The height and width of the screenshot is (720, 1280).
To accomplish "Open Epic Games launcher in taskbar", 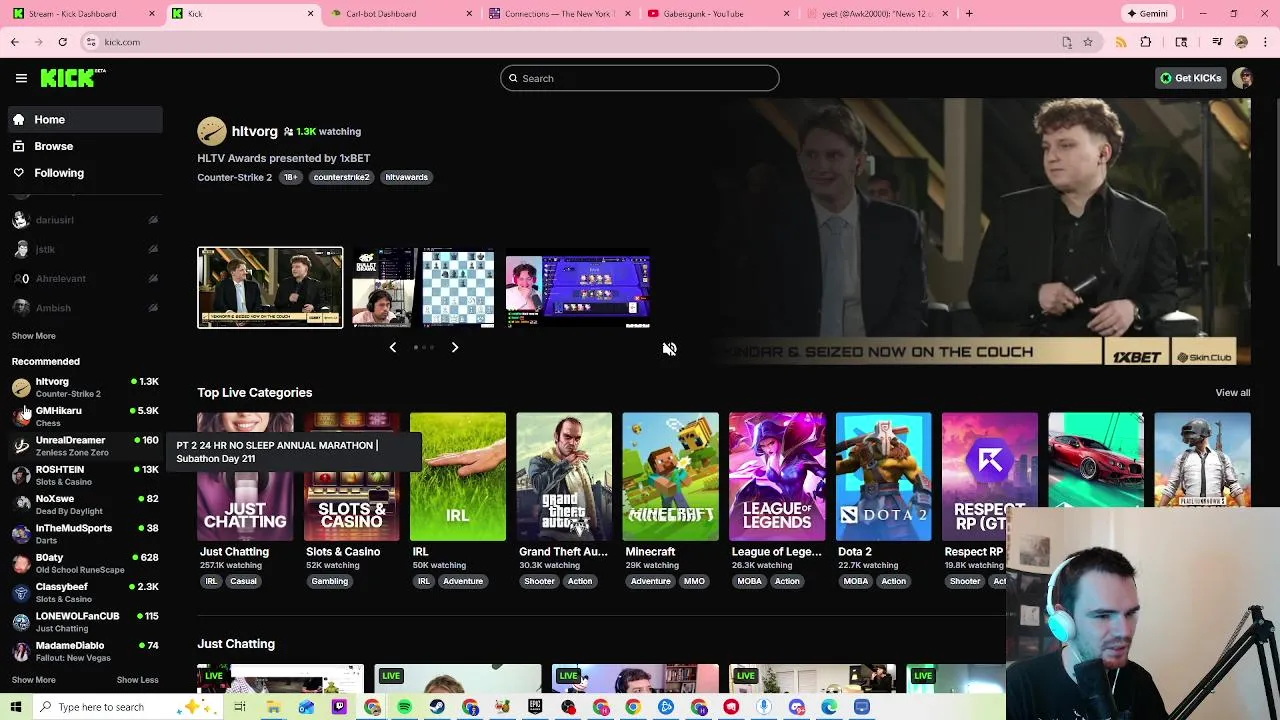I will [x=535, y=707].
